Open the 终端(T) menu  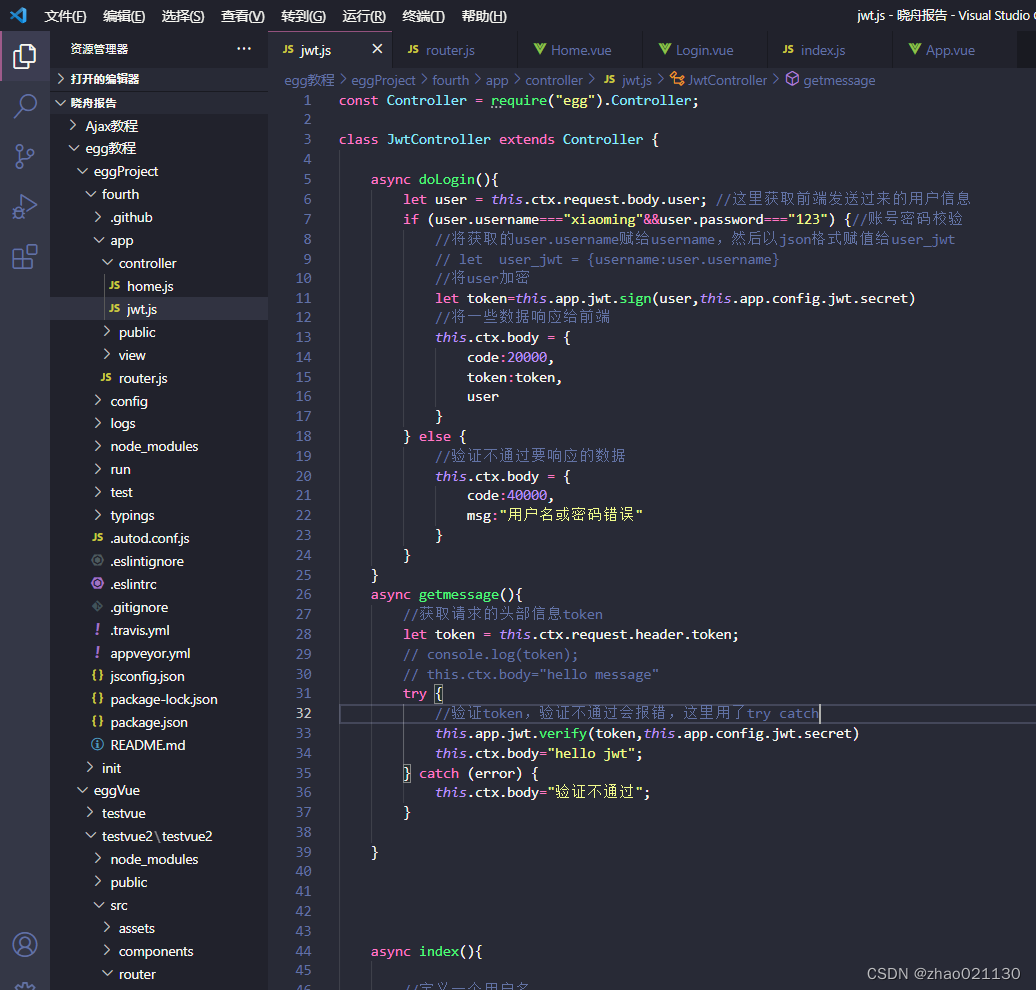coord(423,17)
